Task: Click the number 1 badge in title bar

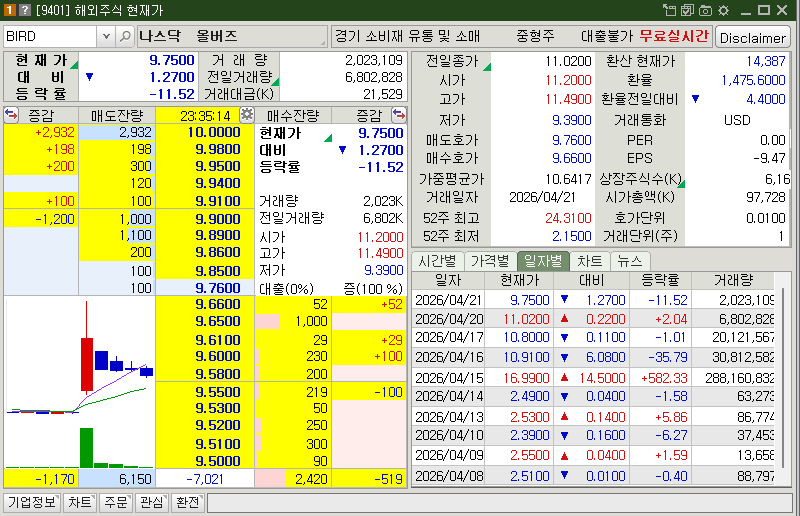Action: point(9,10)
